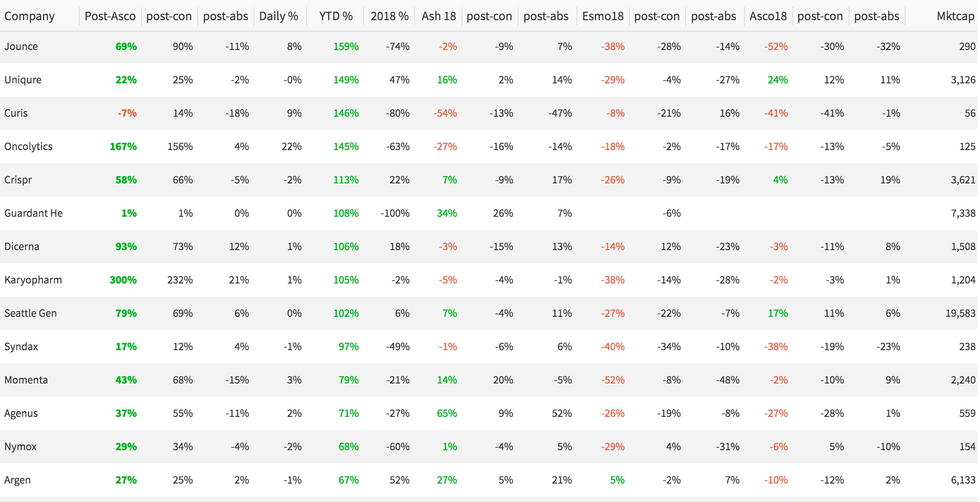Image resolution: width=980 pixels, height=502 pixels.
Task: Select Jounce's 159% YTD cell
Action: [346, 47]
